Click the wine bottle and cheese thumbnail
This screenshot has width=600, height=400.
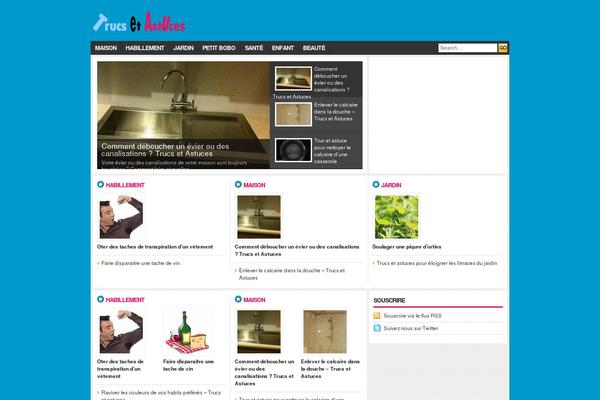(188, 331)
